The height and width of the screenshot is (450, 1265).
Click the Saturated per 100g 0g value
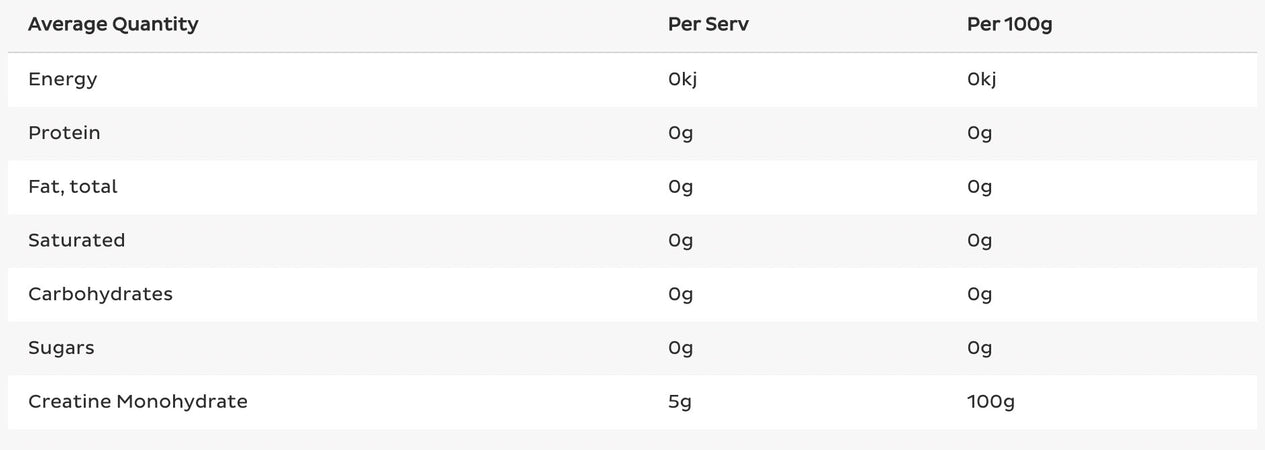[980, 241]
